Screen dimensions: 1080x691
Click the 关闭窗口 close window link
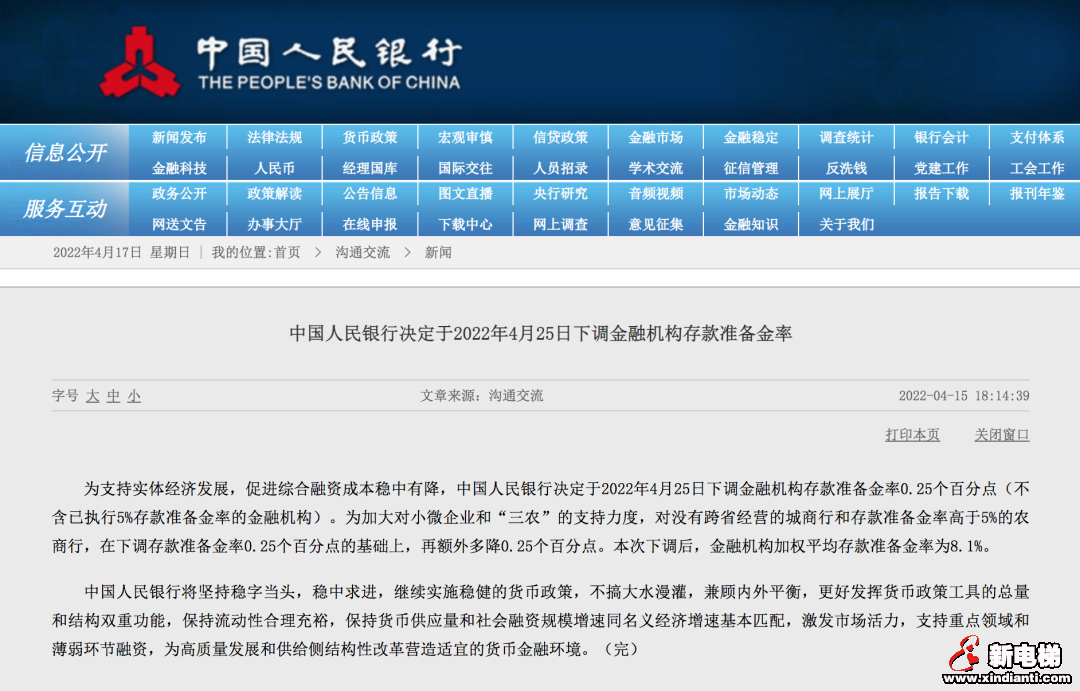[1000, 434]
